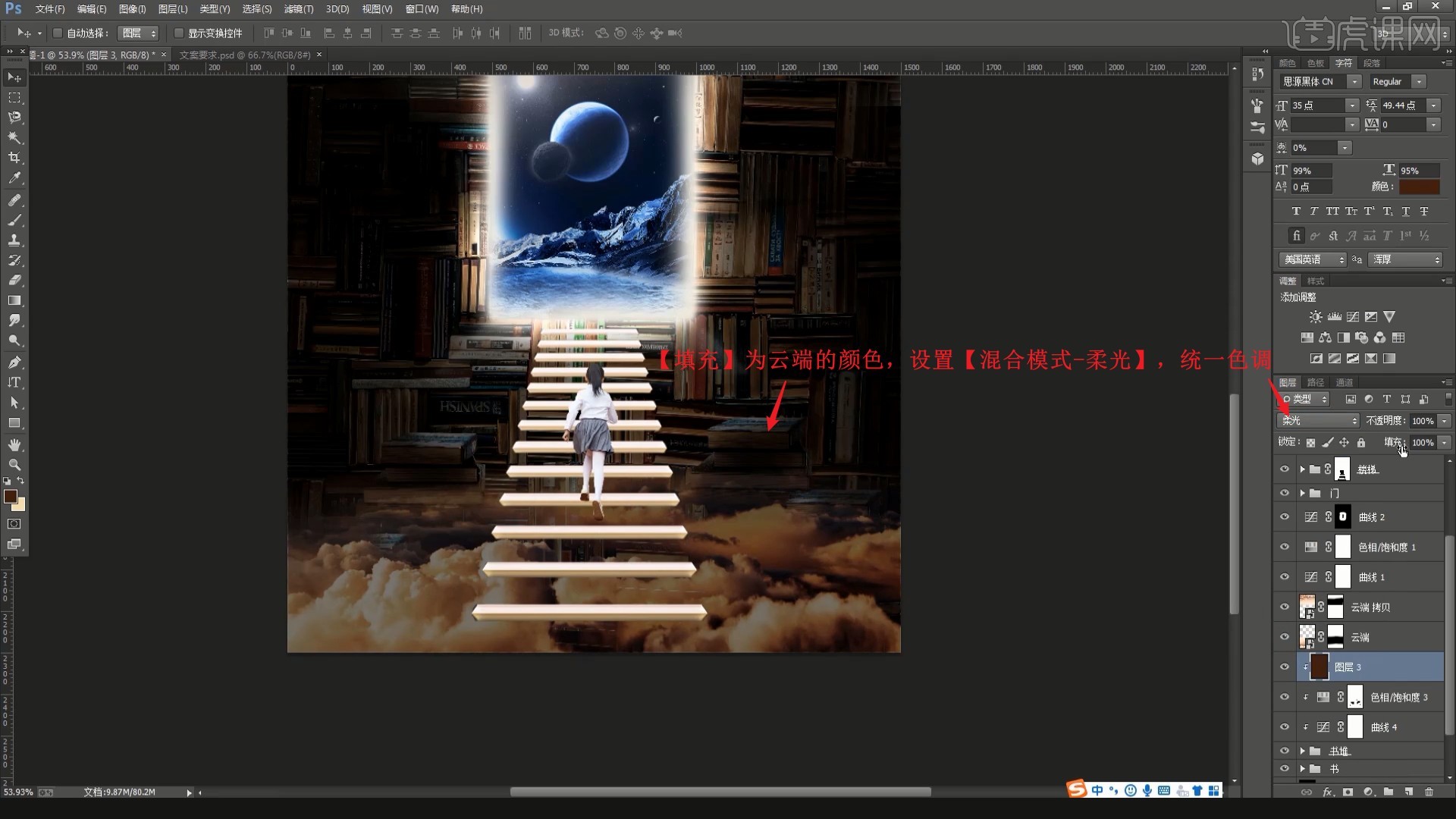Switch to the 路径 panel tab

tap(1316, 382)
